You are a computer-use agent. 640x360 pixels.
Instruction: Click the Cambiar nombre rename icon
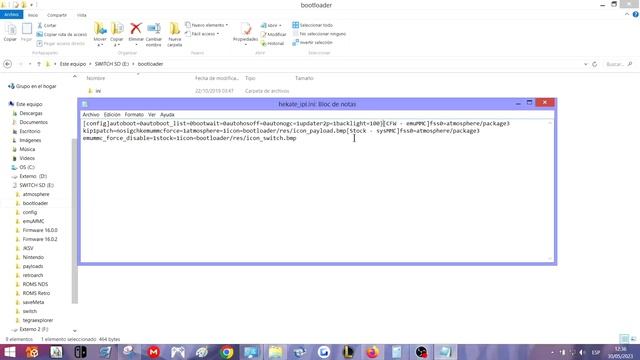[x=154, y=29]
